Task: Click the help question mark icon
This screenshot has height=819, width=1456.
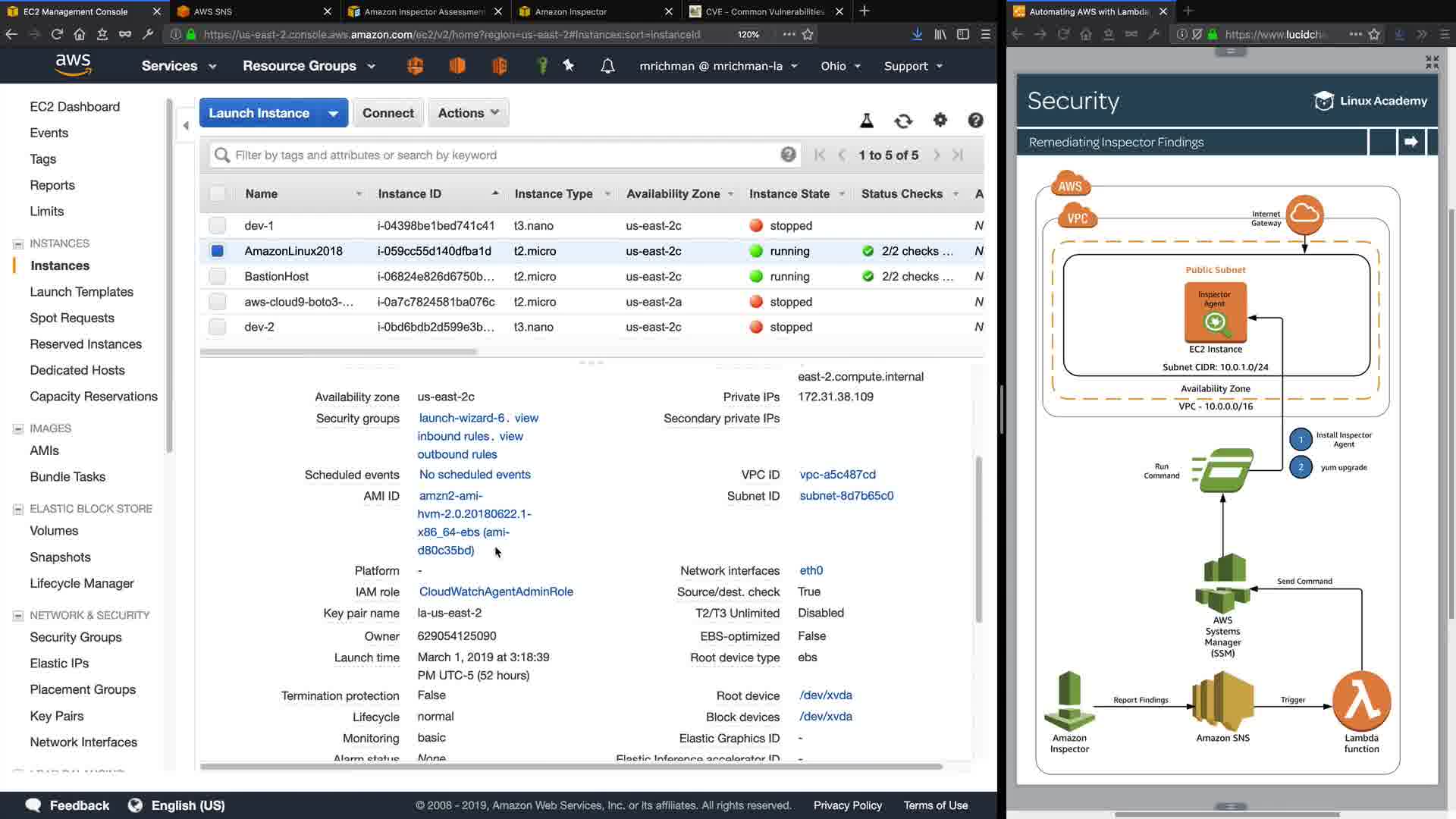Action: coord(975,120)
